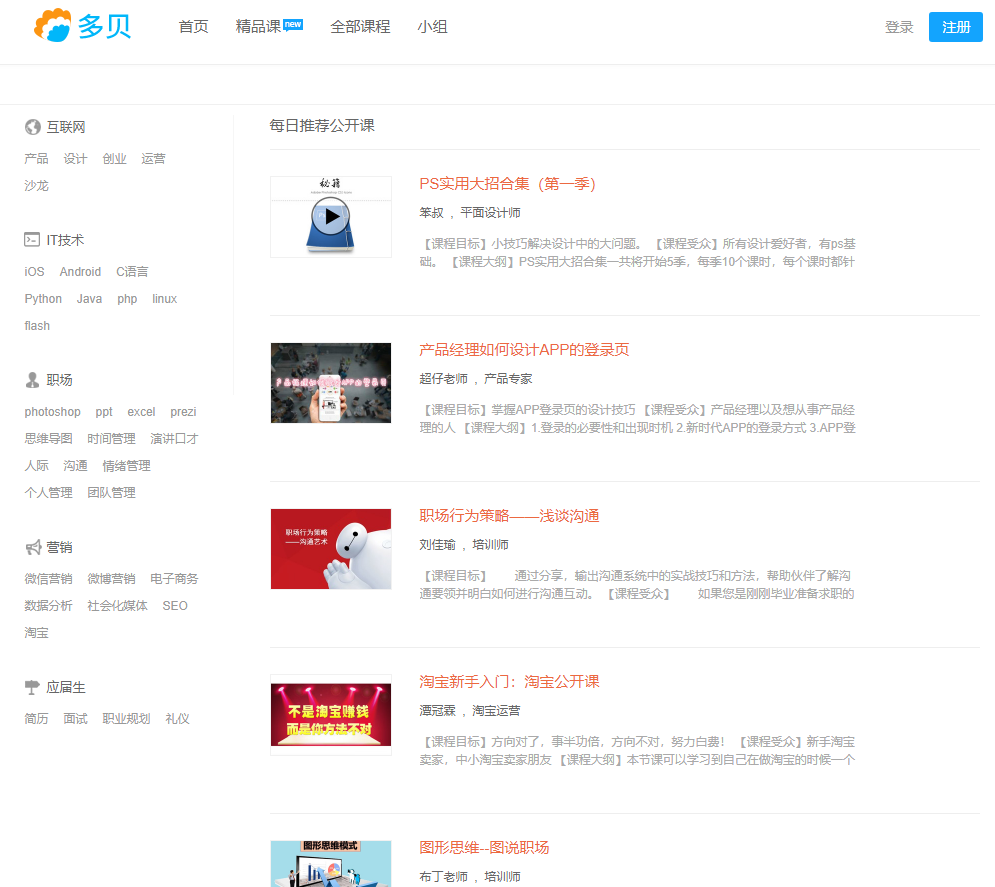Open the 营销 category heading

(60, 547)
